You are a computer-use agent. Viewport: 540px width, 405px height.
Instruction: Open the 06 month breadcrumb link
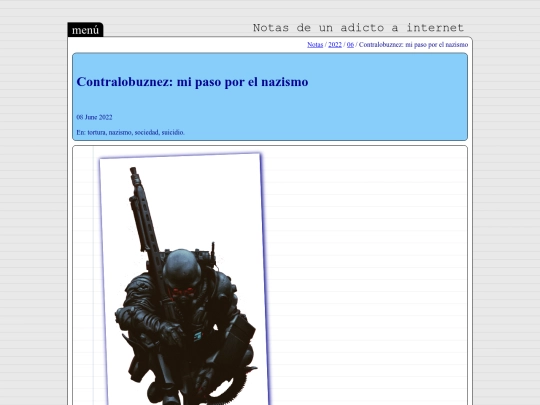[x=350, y=45]
